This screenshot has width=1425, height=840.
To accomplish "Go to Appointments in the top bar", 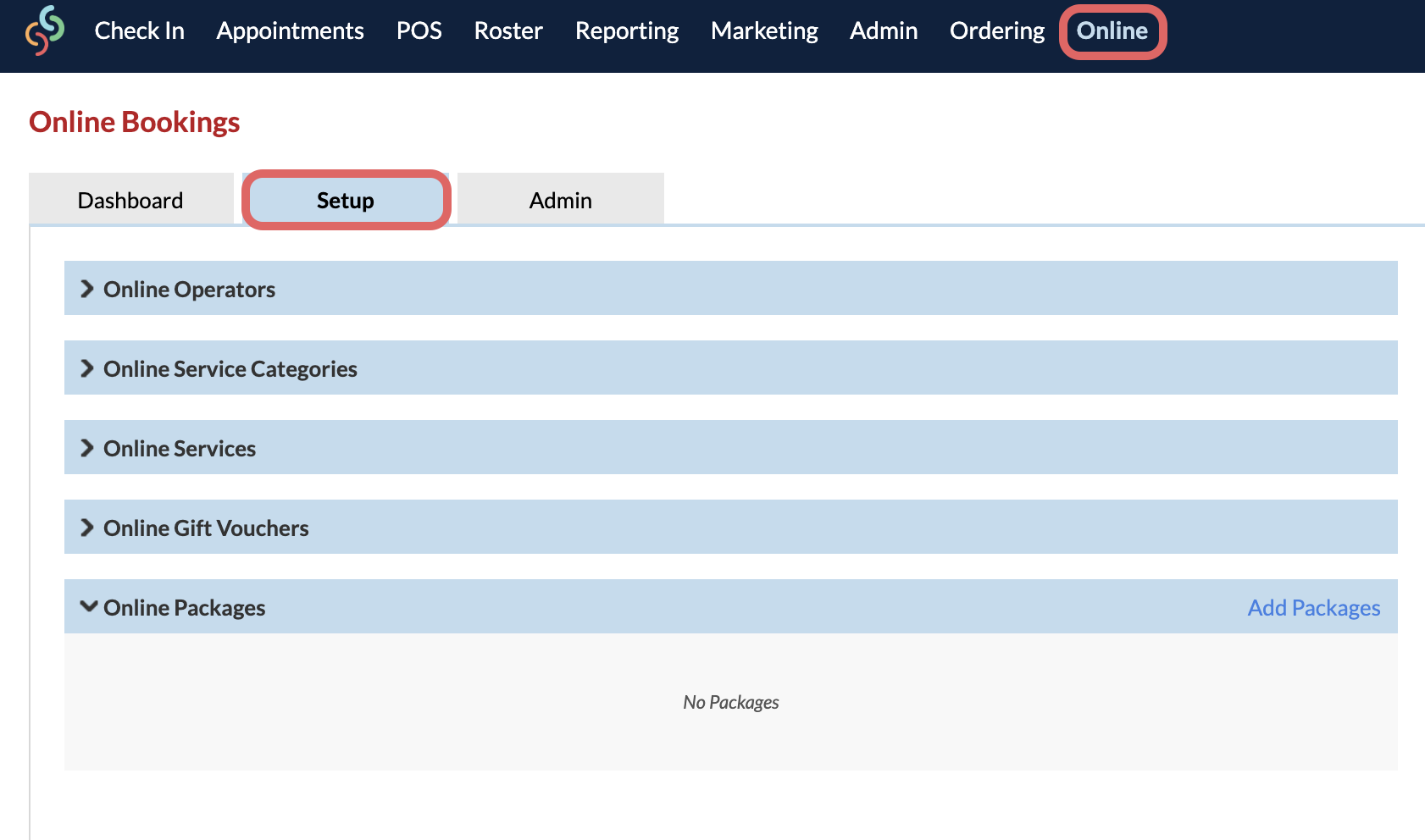I will [x=291, y=31].
